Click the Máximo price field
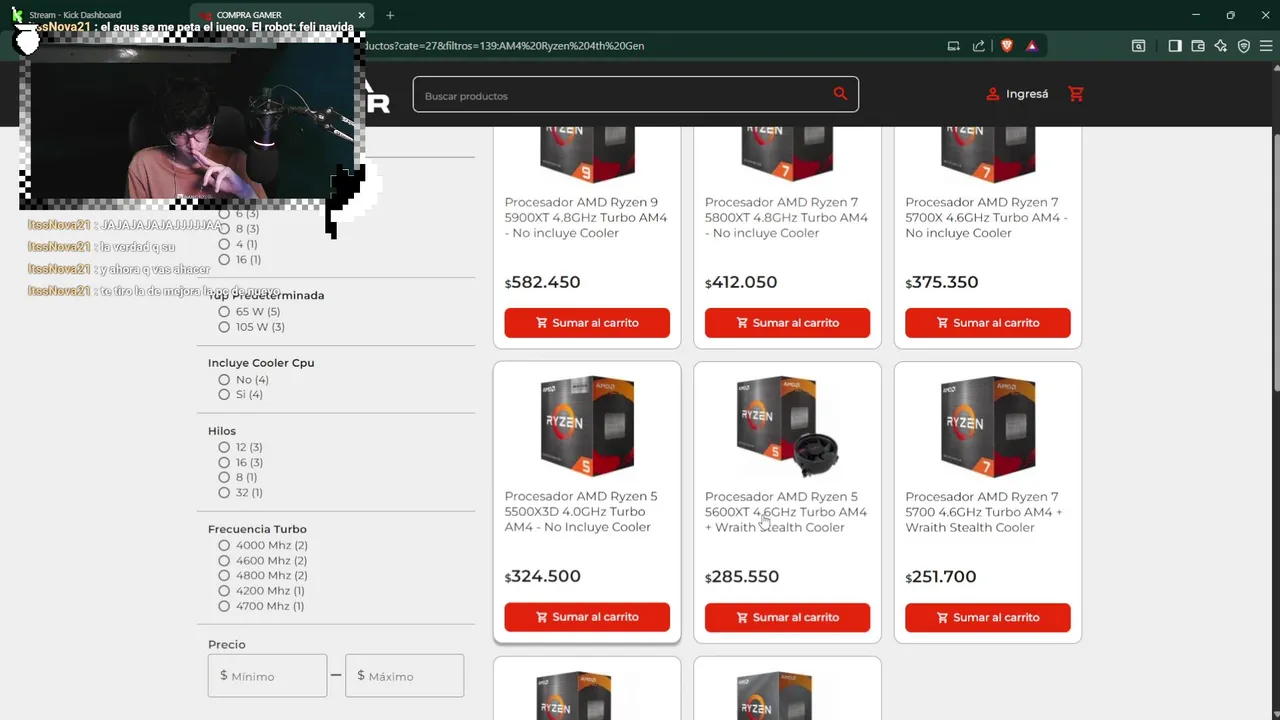Viewport: 1280px width, 720px height. (x=404, y=676)
